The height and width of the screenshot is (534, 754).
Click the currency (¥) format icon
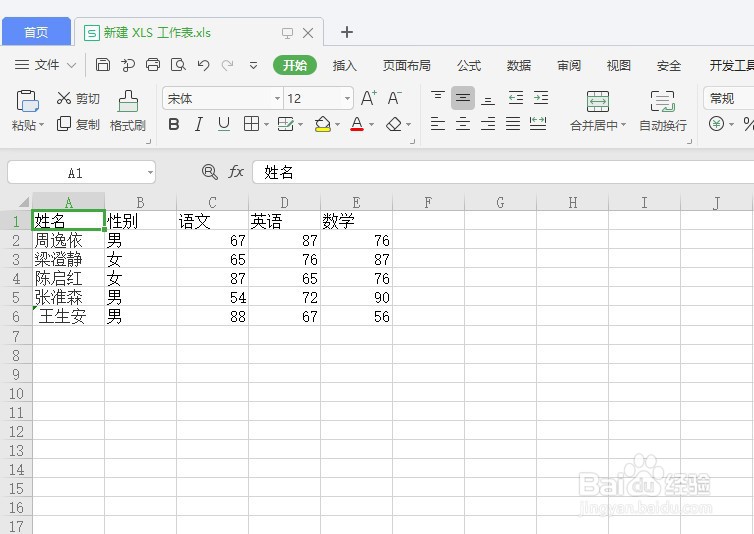(716, 124)
